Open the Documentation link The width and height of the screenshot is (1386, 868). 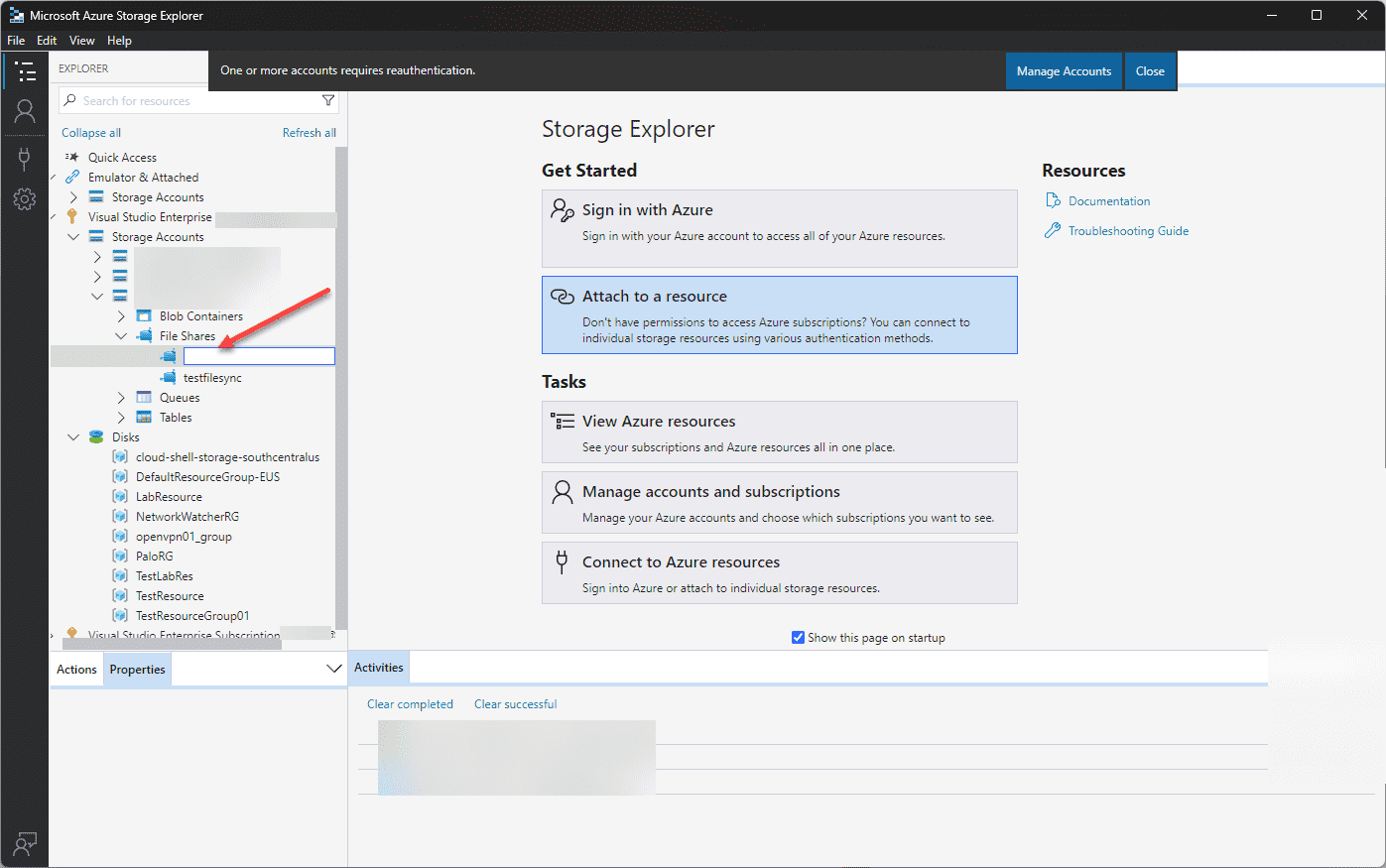point(1109,200)
